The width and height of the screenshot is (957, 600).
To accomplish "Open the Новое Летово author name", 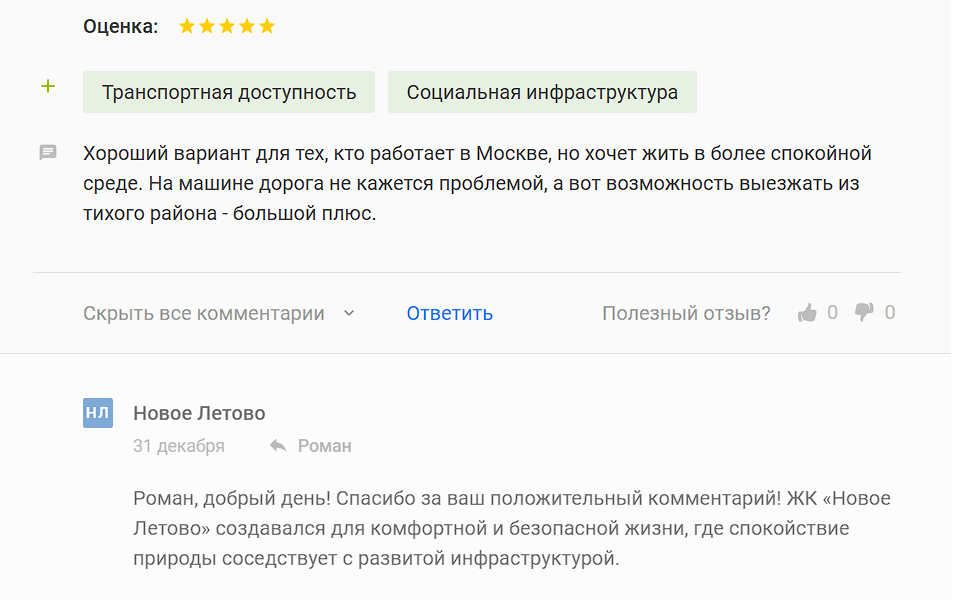I will [x=199, y=413].
